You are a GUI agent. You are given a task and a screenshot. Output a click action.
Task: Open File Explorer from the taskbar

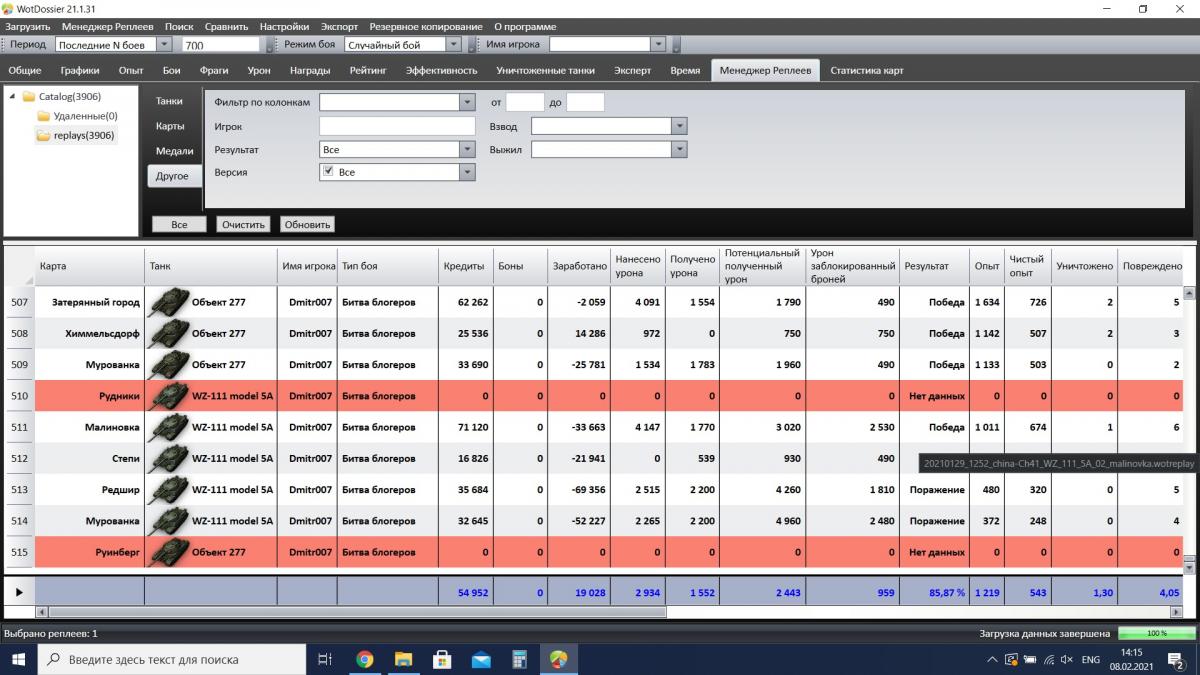403,659
